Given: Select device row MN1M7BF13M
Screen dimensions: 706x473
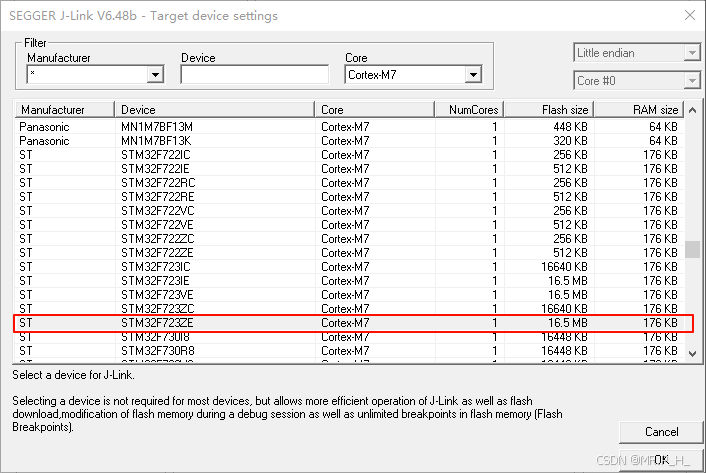Looking at the screenshot, I should (349, 127).
